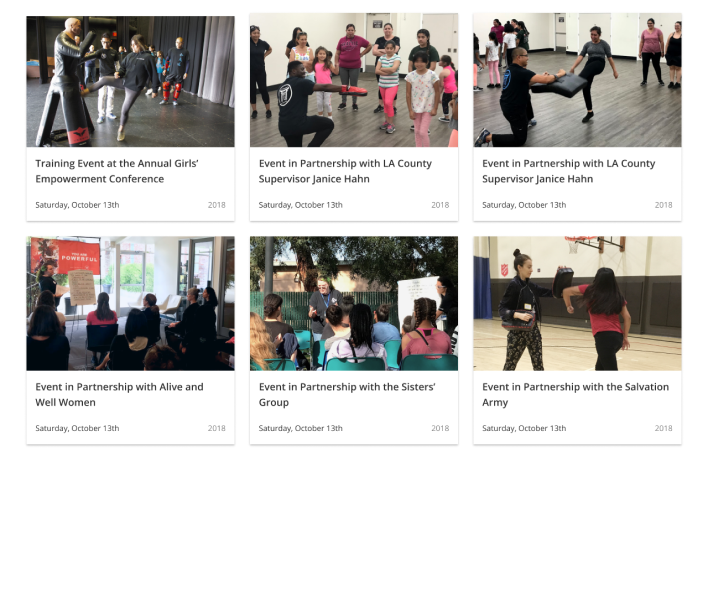Screen dimensions: 708x600
Task: Open the photo of the woman kicking a black pad
Action: point(578,80)
